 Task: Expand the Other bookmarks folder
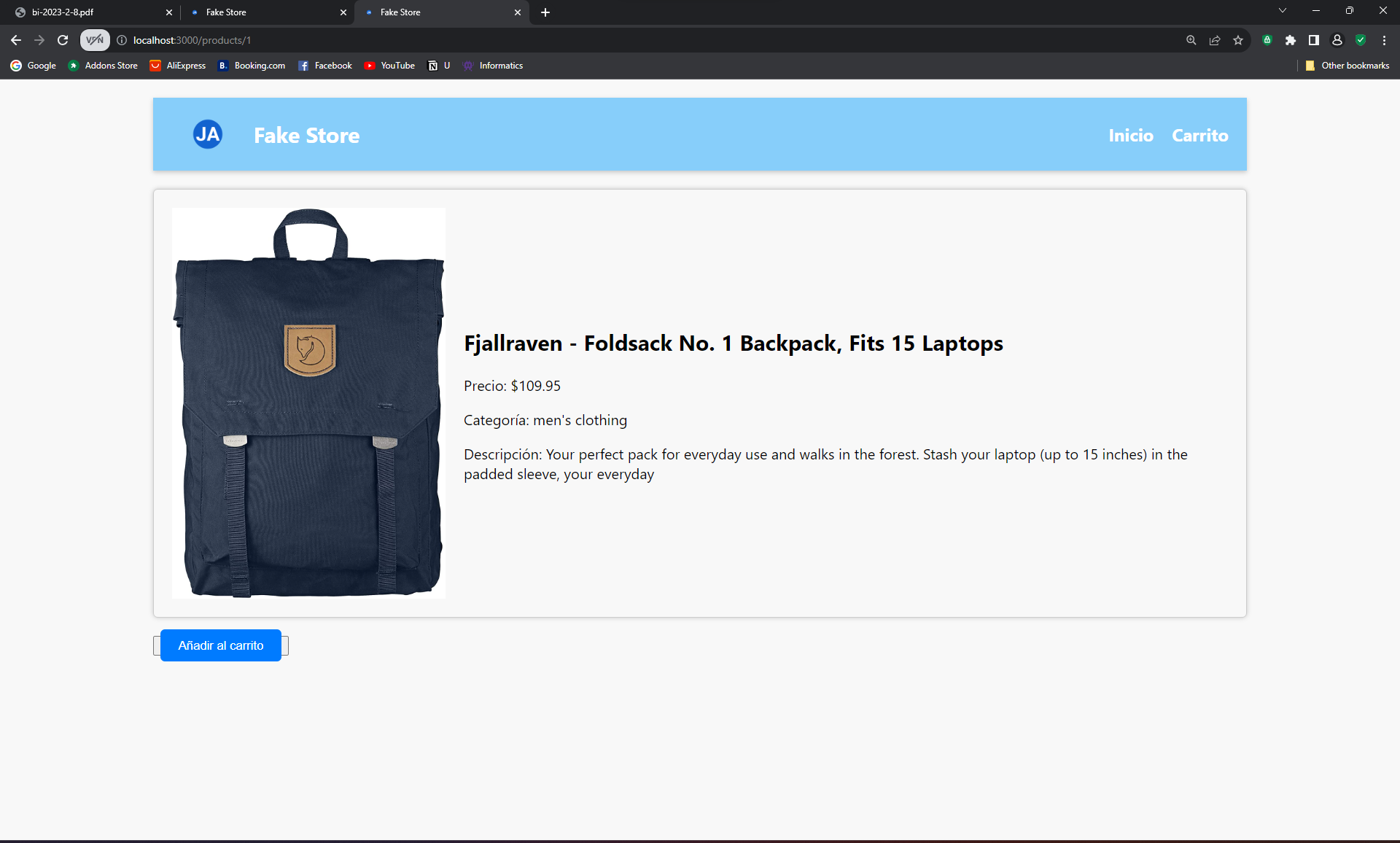(x=1347, y=65)
